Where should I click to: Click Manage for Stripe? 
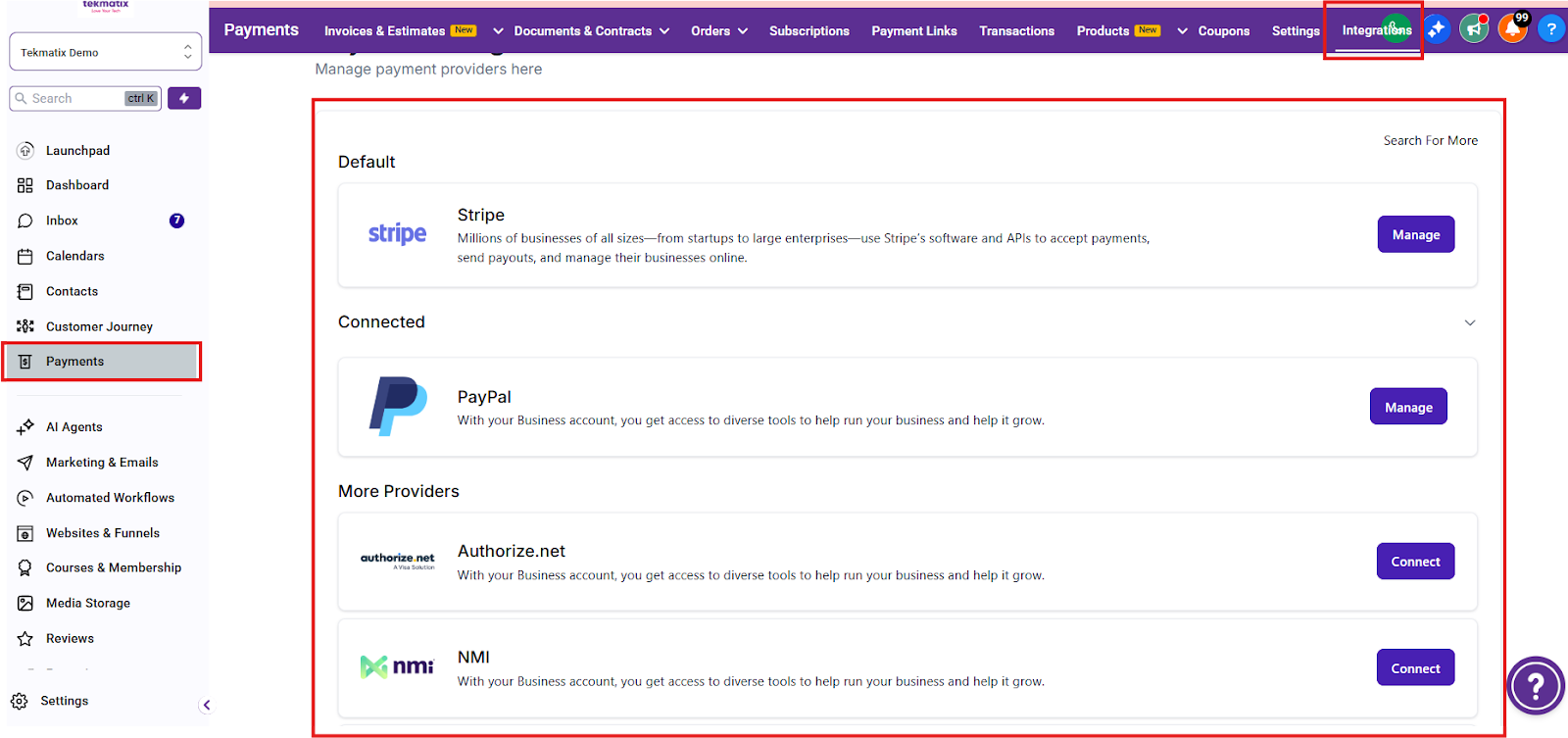point(1416,234)
